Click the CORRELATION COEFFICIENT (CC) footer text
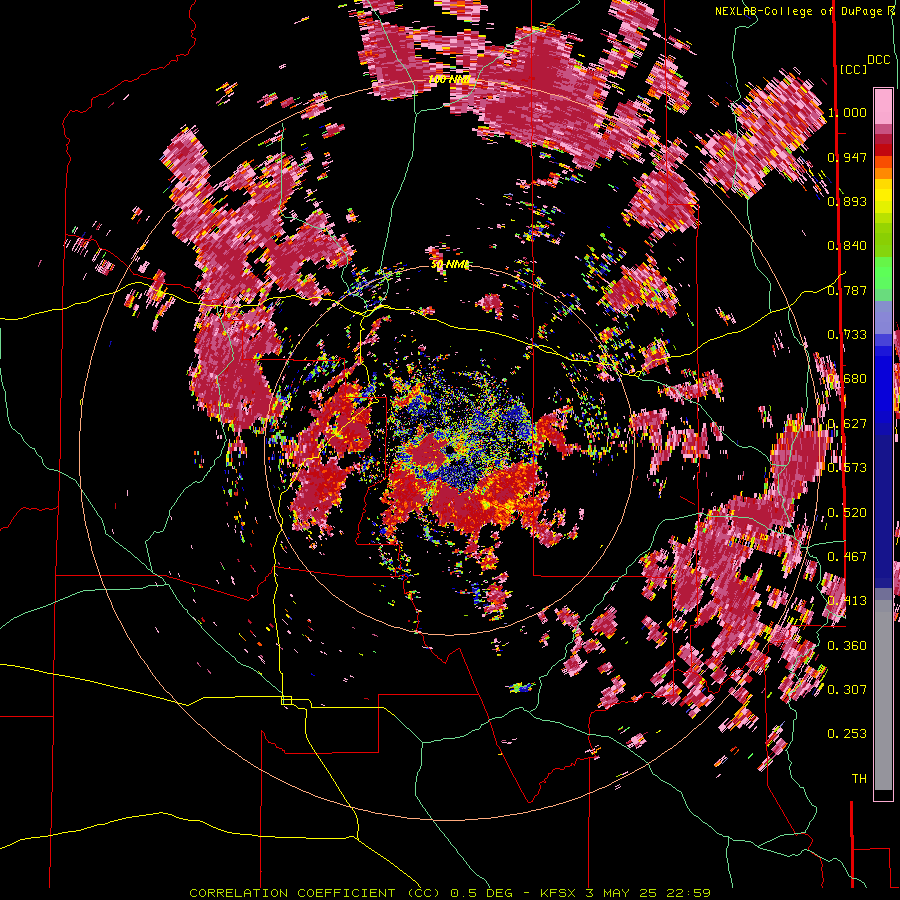The image size is (900, 900). pos(315,893)
